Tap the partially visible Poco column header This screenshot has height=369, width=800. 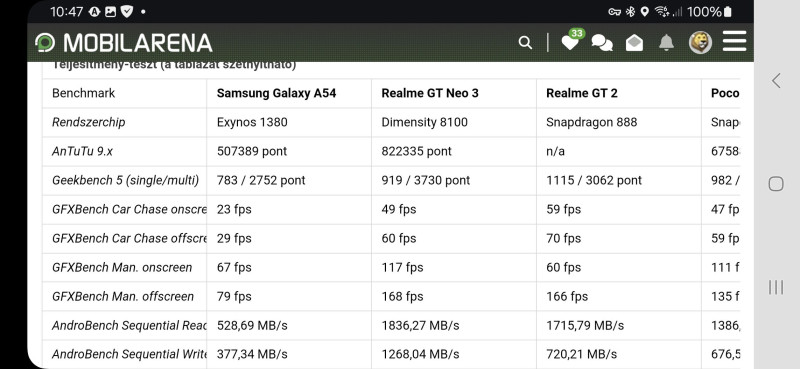(x=725, y=93)
